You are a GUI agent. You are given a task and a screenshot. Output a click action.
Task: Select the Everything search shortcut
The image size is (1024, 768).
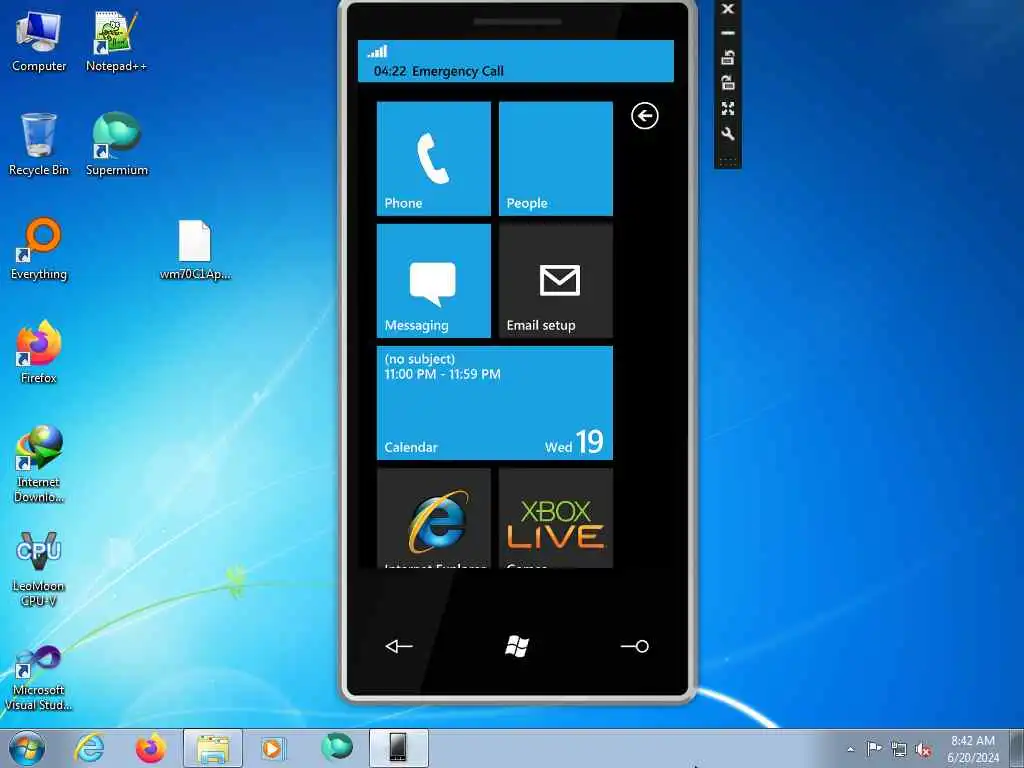tap(39, 249)
